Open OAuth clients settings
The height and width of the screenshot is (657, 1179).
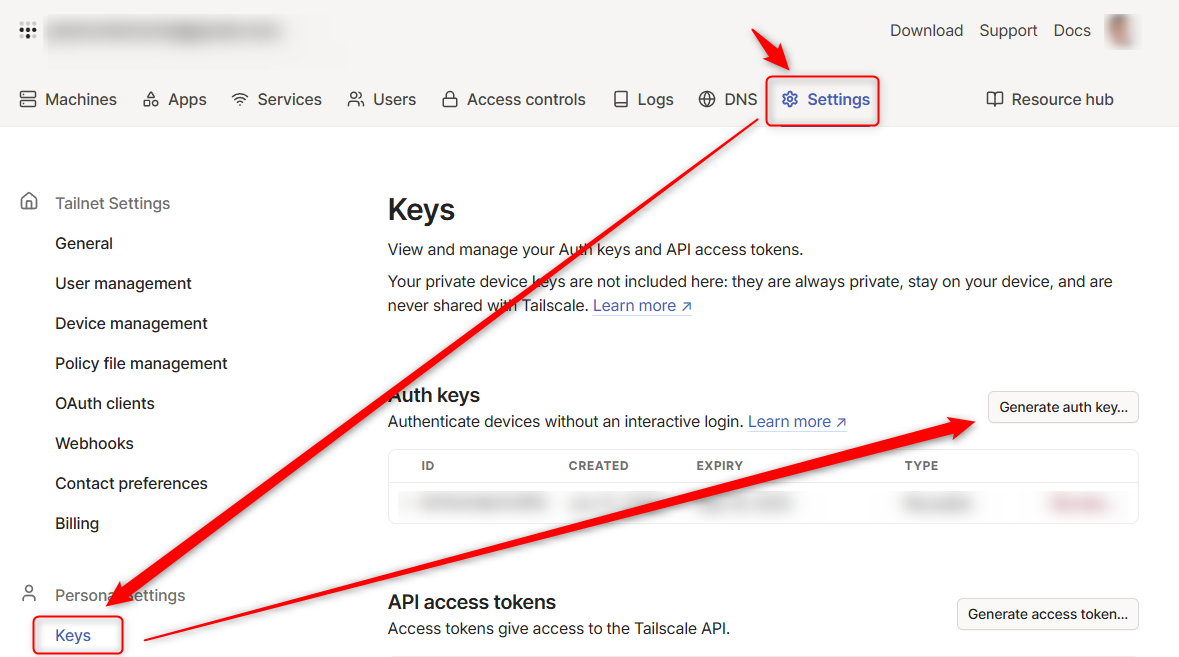point(105,403)
